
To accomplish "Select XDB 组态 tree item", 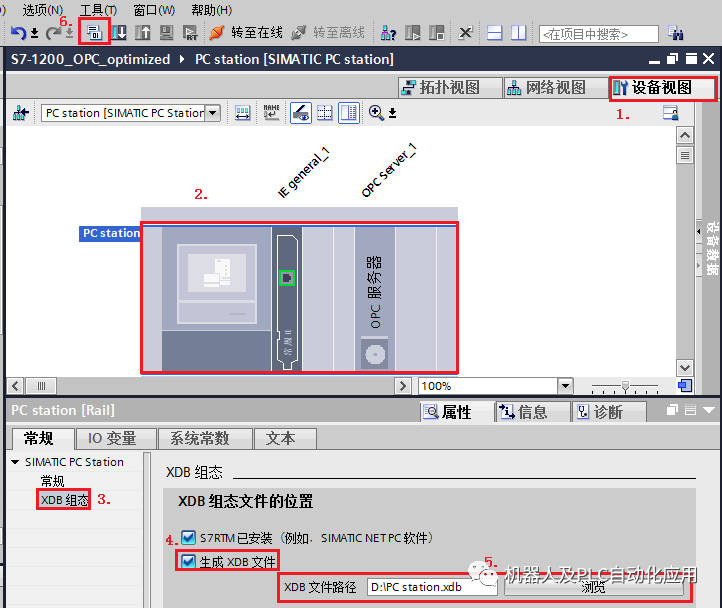I will coord(64,500).
